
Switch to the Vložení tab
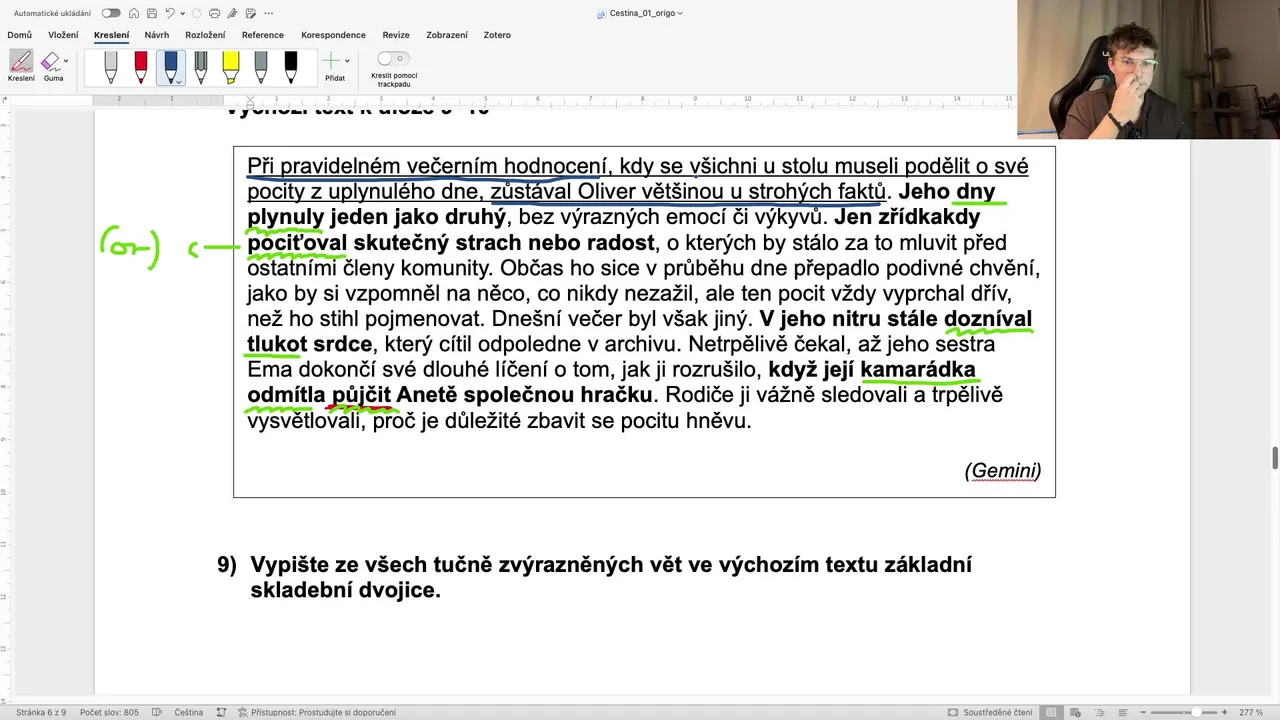click(63, 35)
